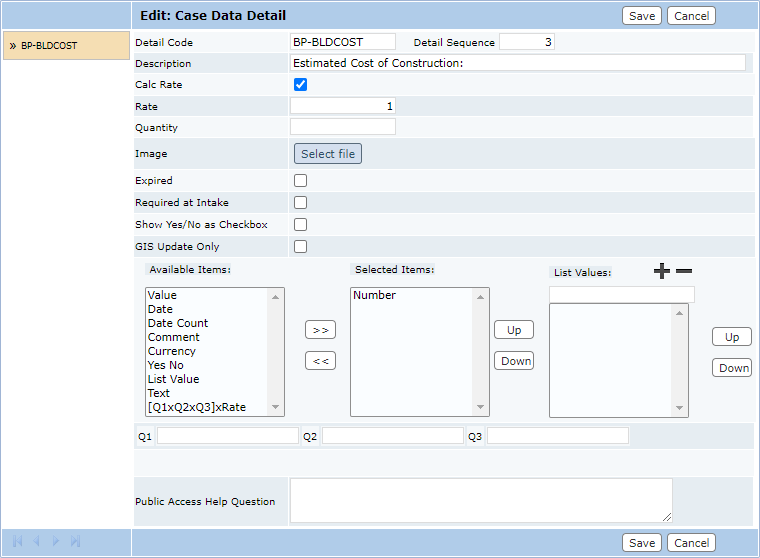Click the Q3 input field
The image size is (760, 558).
558,436
